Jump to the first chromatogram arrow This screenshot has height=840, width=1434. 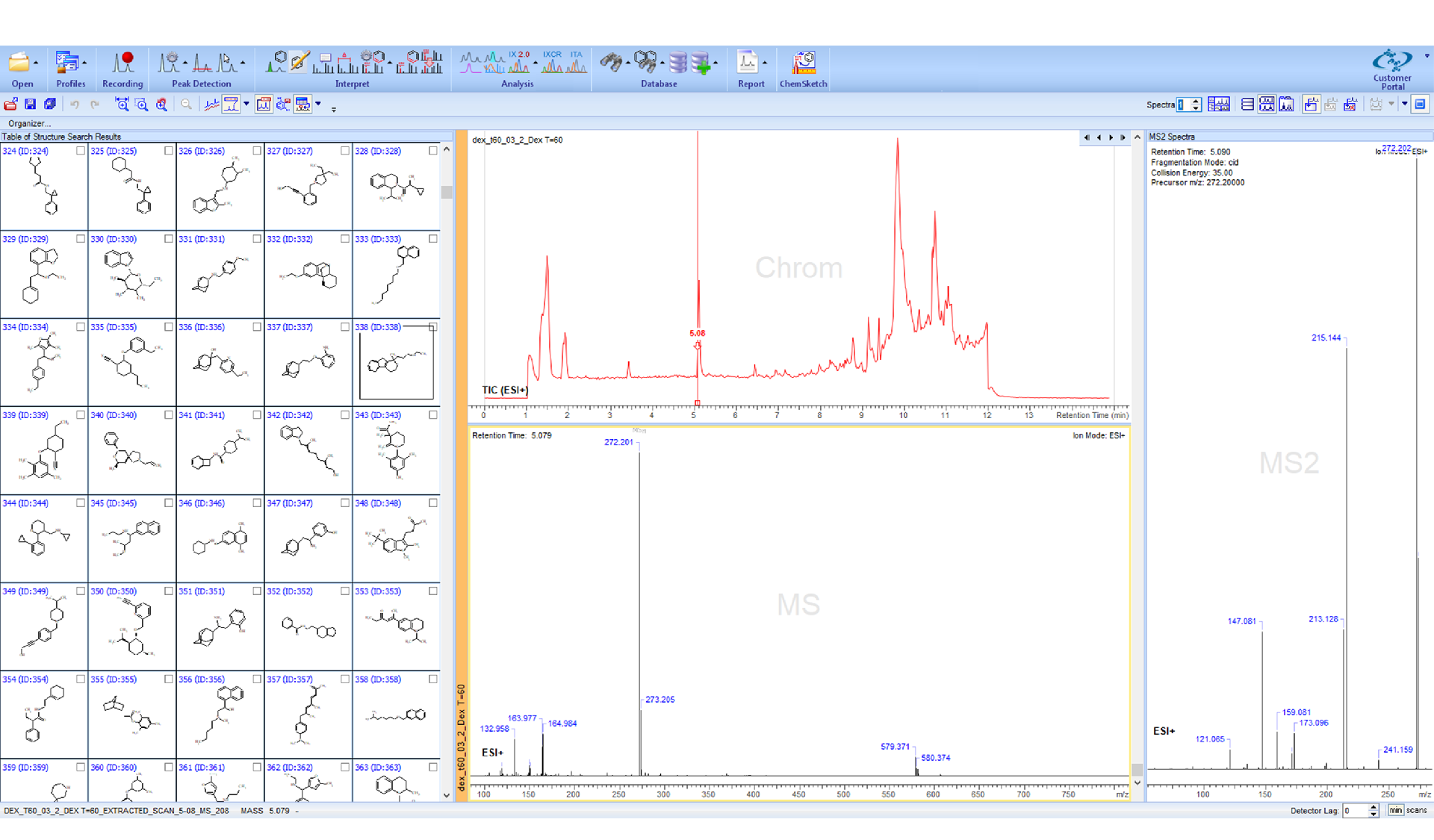1087,137
